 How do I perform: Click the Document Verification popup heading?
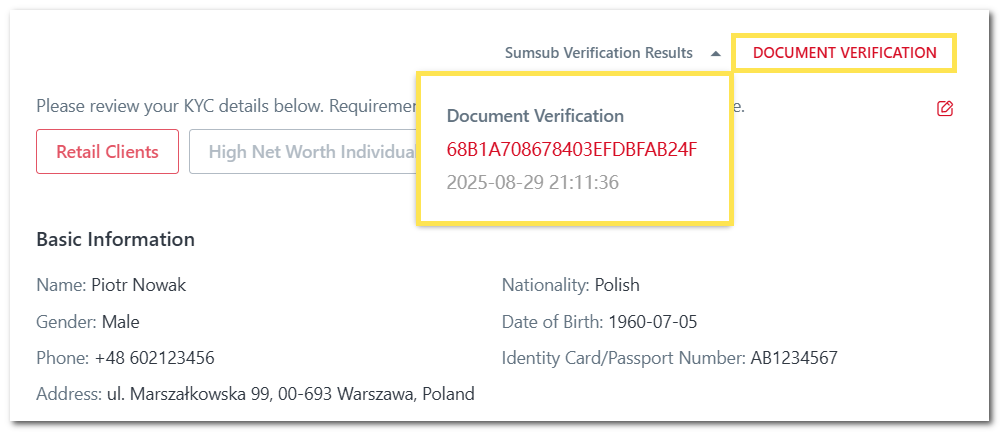[535, 116]
